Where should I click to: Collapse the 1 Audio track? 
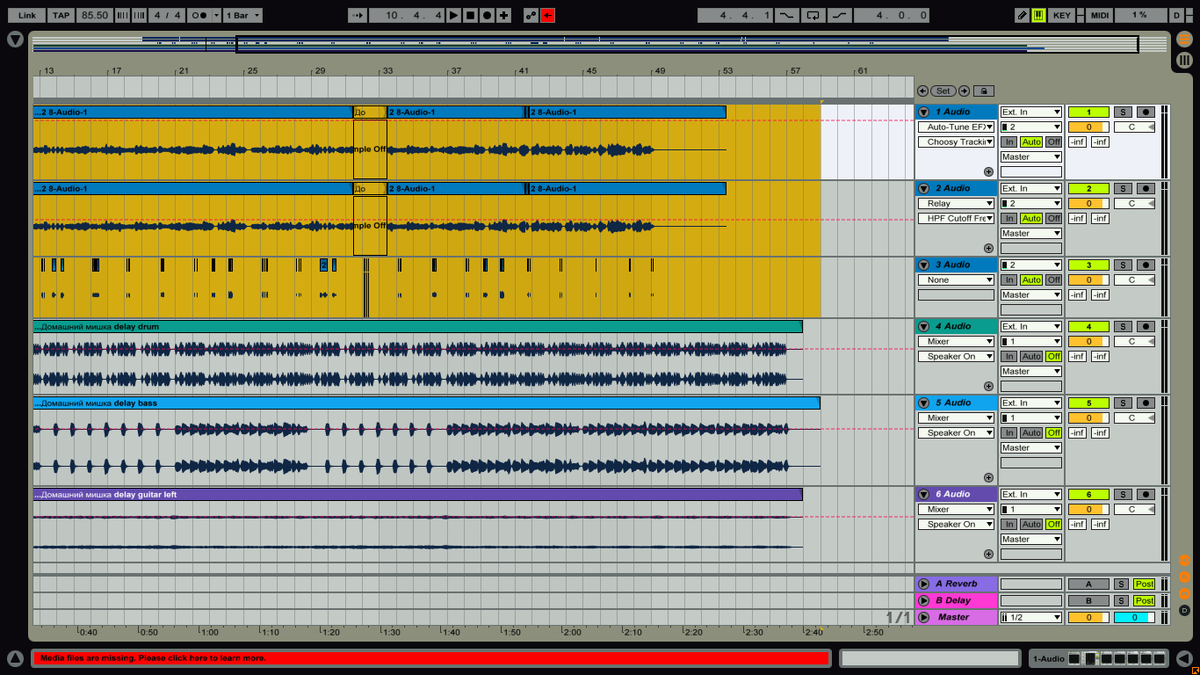924,112
